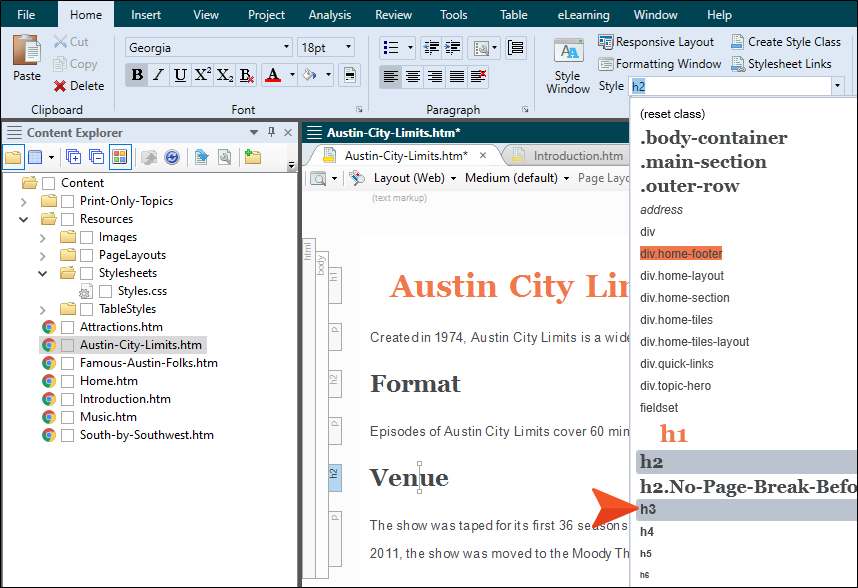Screen dimensions: 858x588
Task: Click the refresh icon in Content Explorer toolbar
Action: (x=172, y=158)
